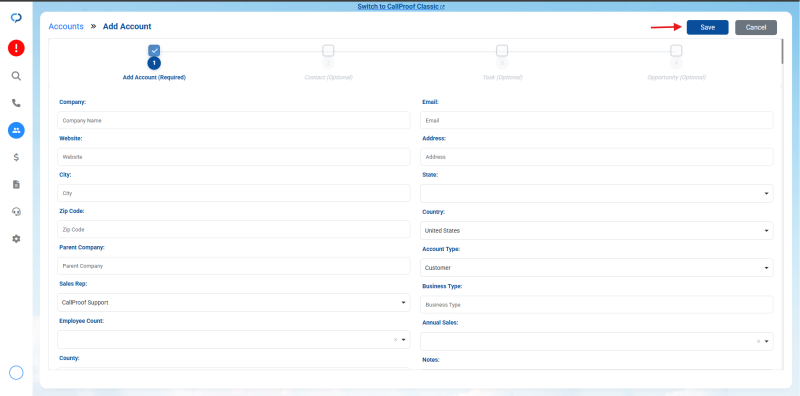Viewport: 800px width, 396px height.
Task: Click into the Email field
Action: pyautogui.click(x=596, y=120)
